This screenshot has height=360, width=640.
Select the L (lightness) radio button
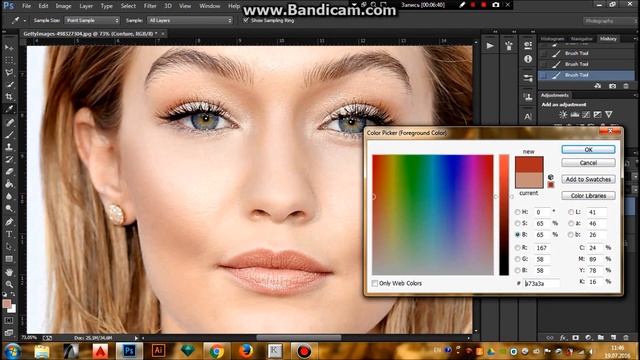point(571,212)
